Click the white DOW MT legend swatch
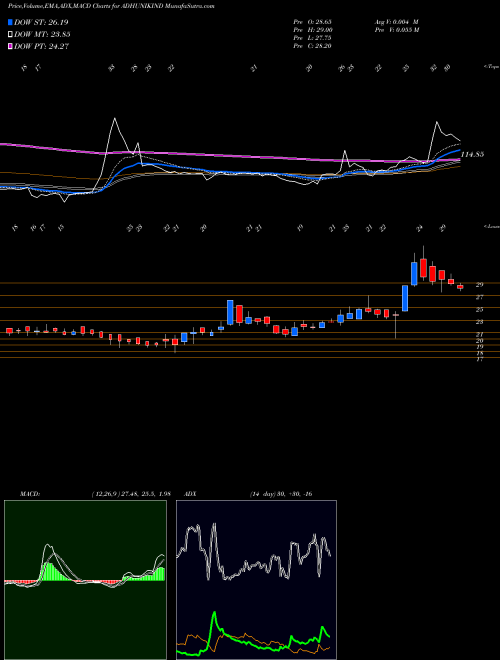This screenshot has width=500, height=660. coord(11,35)
